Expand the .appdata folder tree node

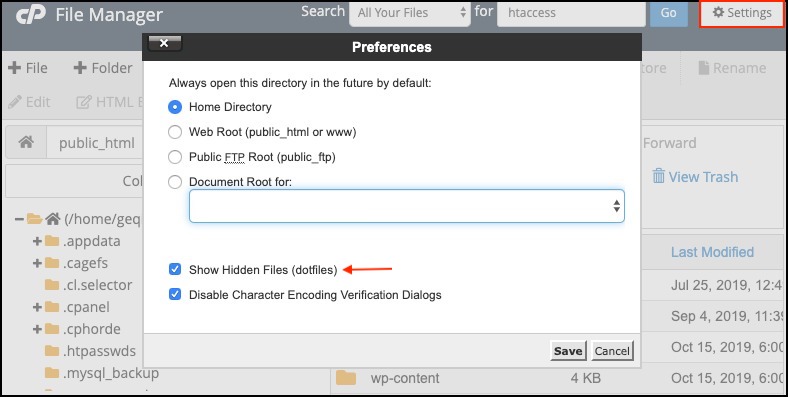(37, 241)
